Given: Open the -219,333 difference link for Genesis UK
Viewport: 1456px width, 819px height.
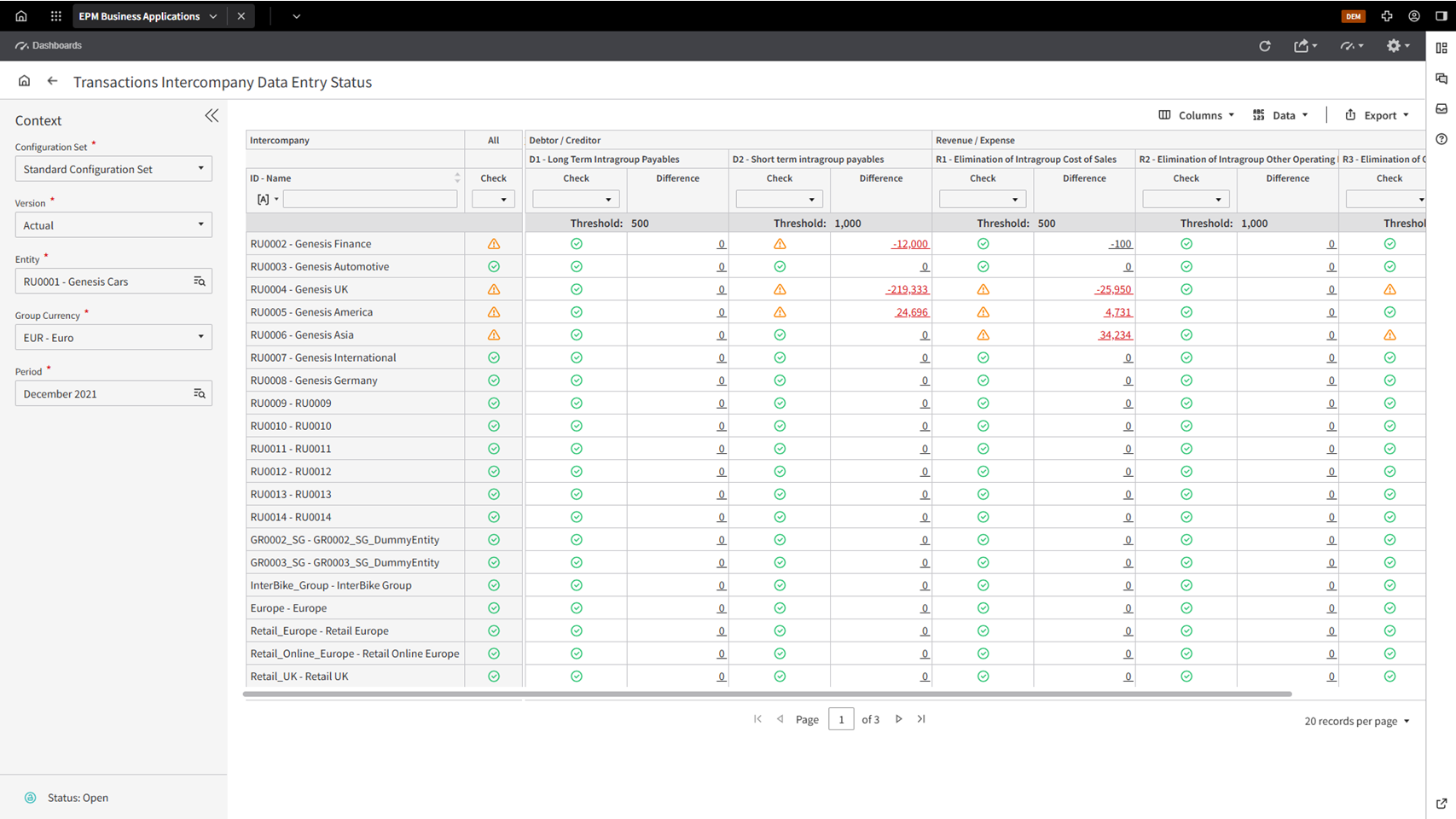Looking at the screenshot, I should pyautogui.click(x=907, y=290).
